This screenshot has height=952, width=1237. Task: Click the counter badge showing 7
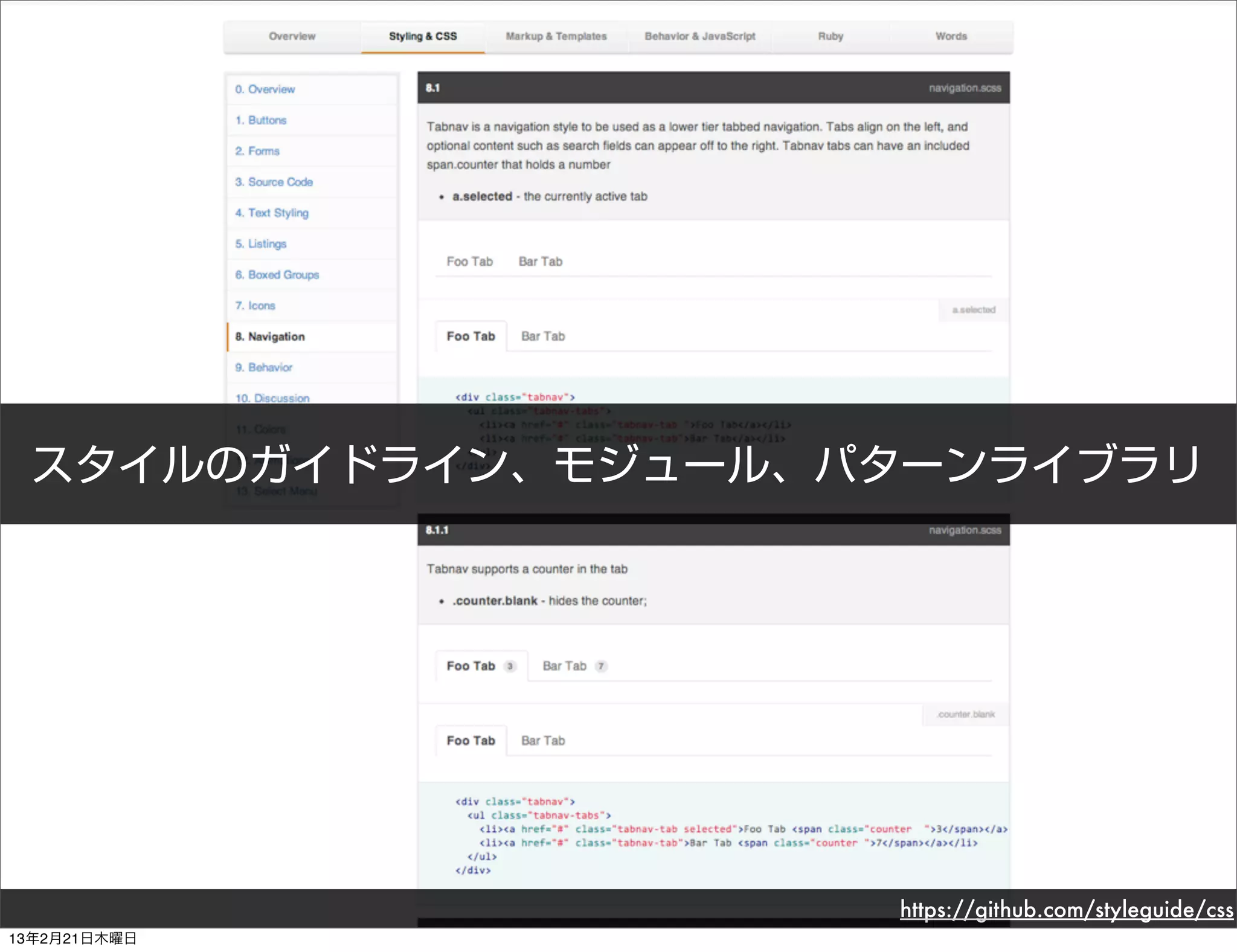(x=601, y=666)
